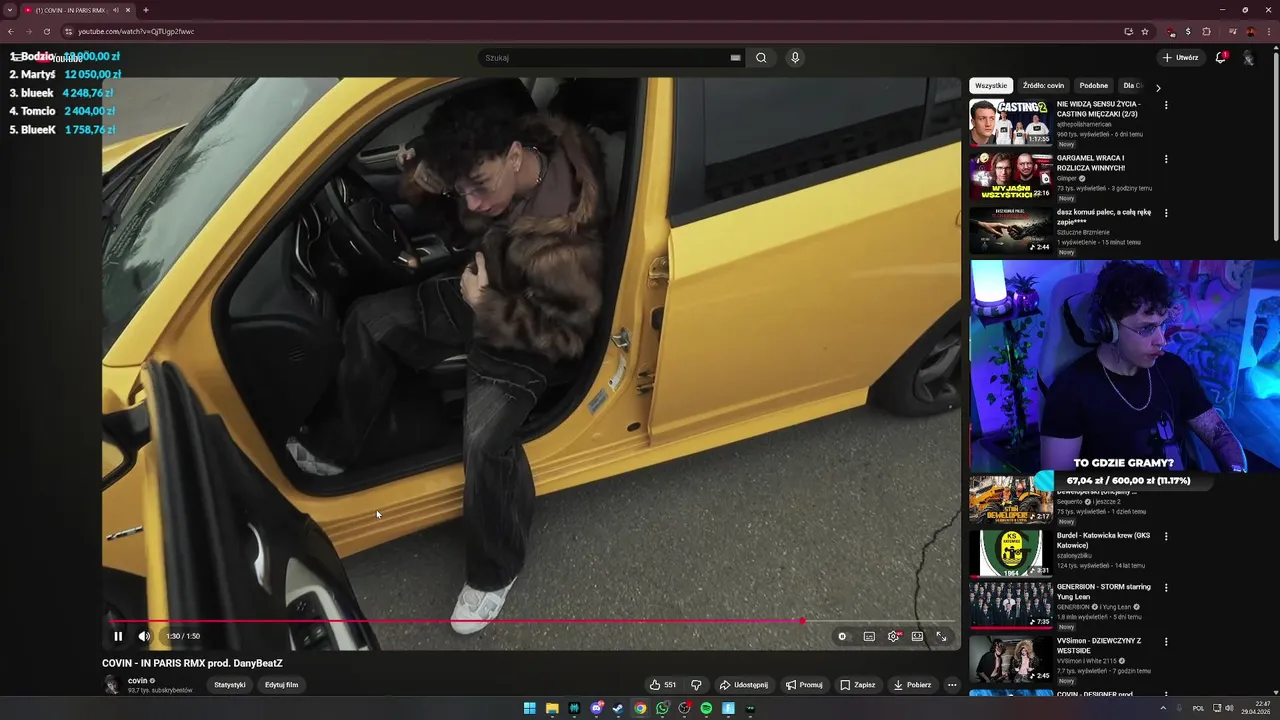Viewport: 1280px width, 720px height.
Task: Pause the video with the pause button
Action: [118, 636]
